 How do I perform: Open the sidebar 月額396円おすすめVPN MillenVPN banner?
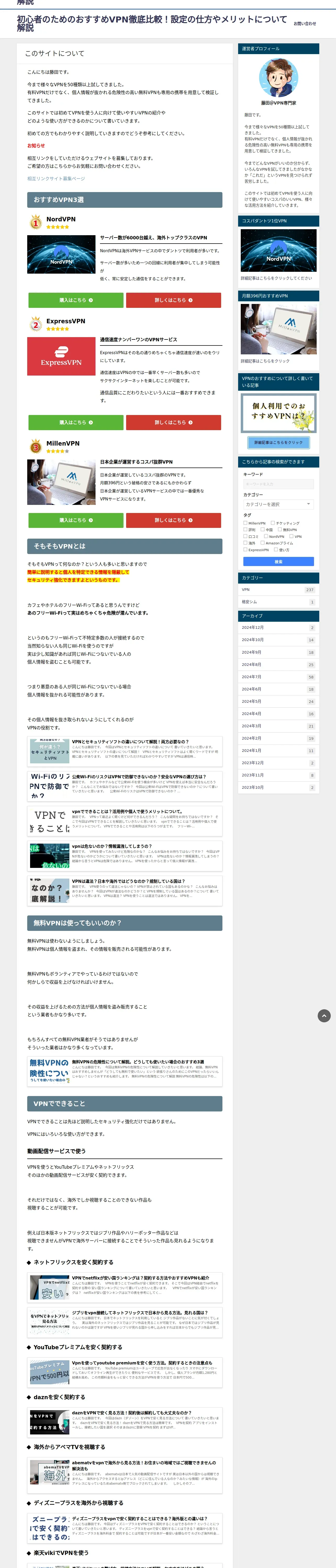coord(279,329)
